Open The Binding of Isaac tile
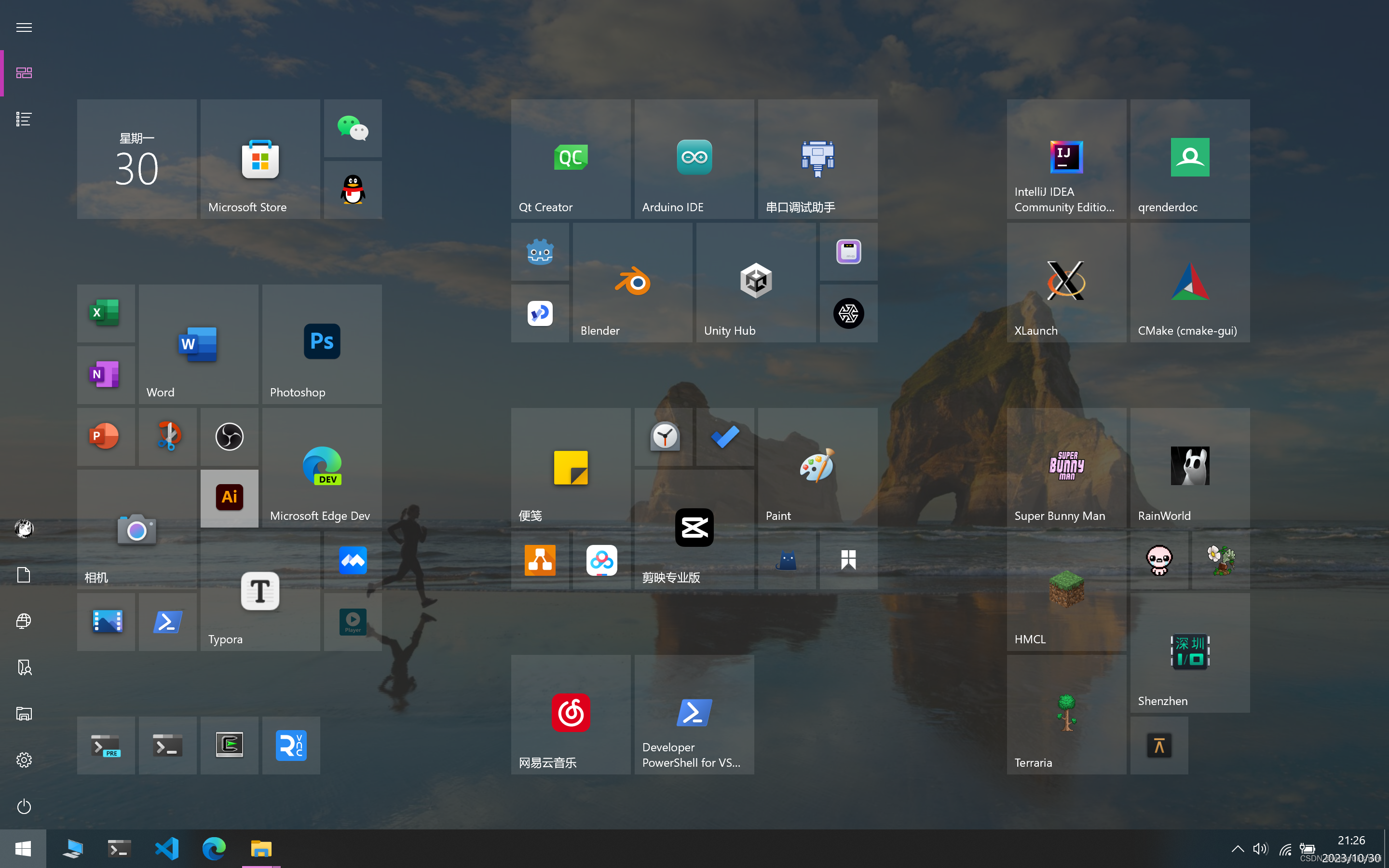This screenshot has width=1389, height=868. click(x=1159, y=560)
